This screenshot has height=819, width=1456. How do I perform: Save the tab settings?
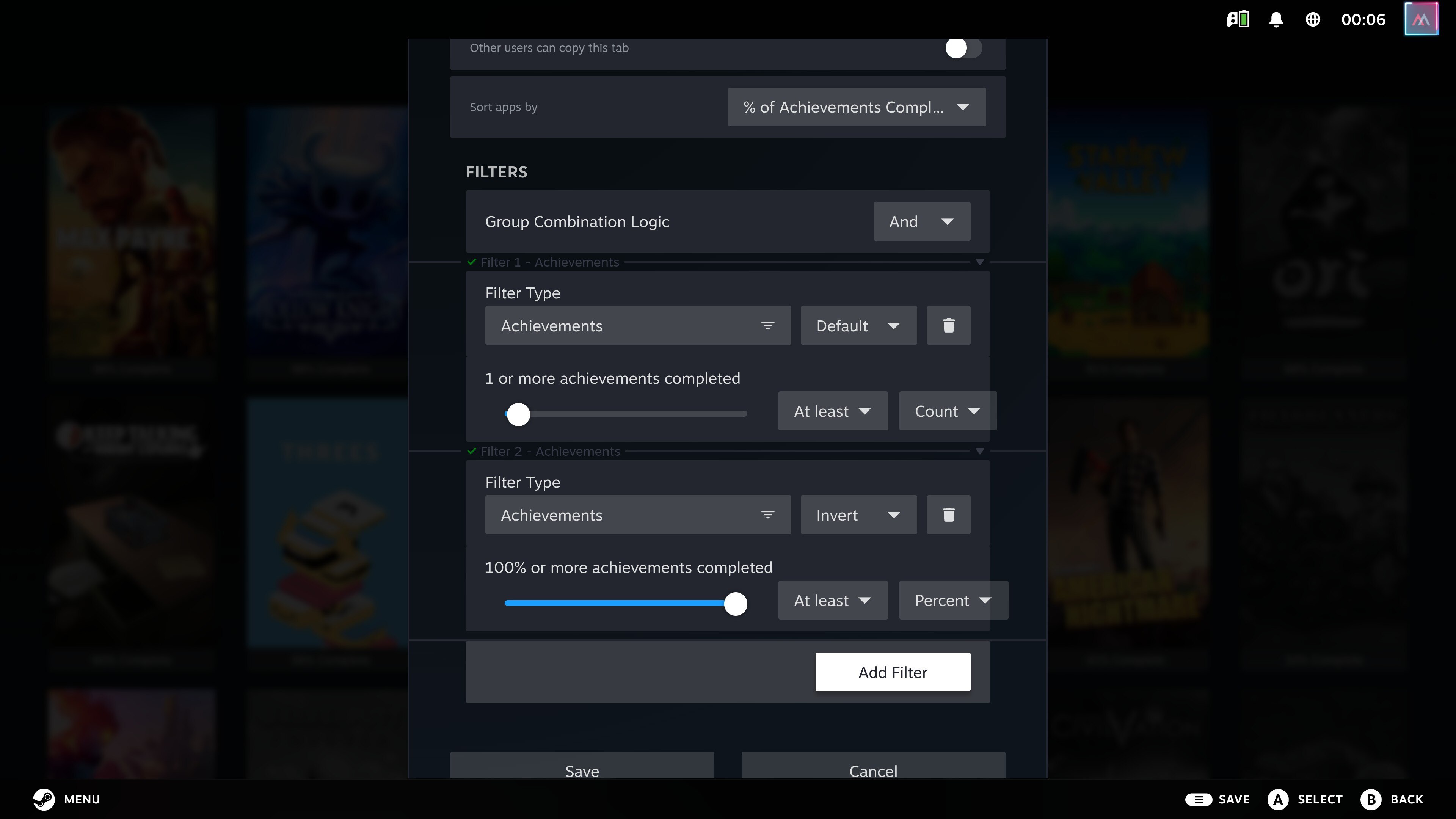point(582,765)
